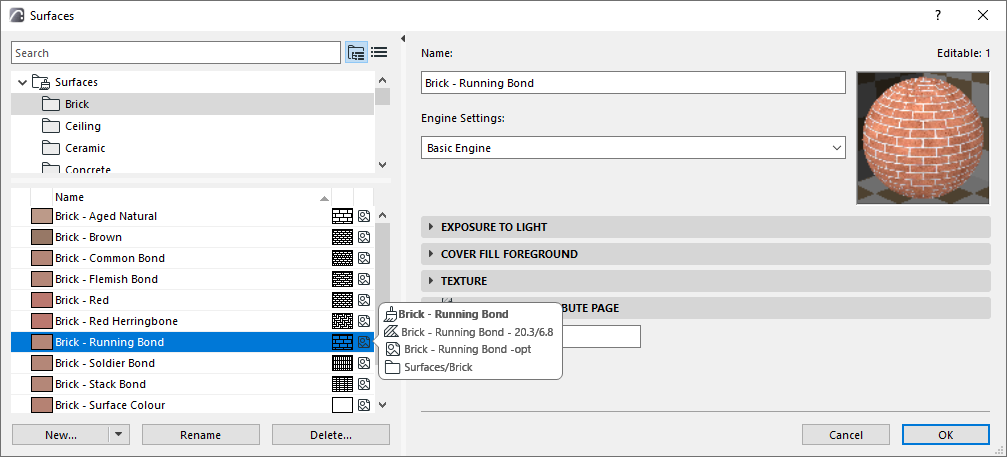The width and height of the screenshot is (1007, 457).
Task: Click texture icon for Brick - Brown
Action: 364,237
